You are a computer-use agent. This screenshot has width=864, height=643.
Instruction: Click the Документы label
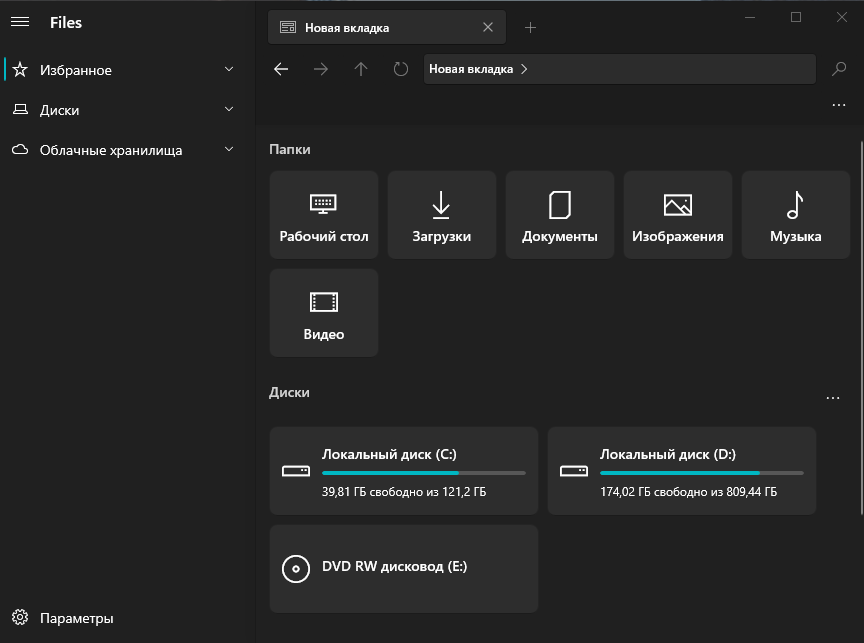[560, 236]
